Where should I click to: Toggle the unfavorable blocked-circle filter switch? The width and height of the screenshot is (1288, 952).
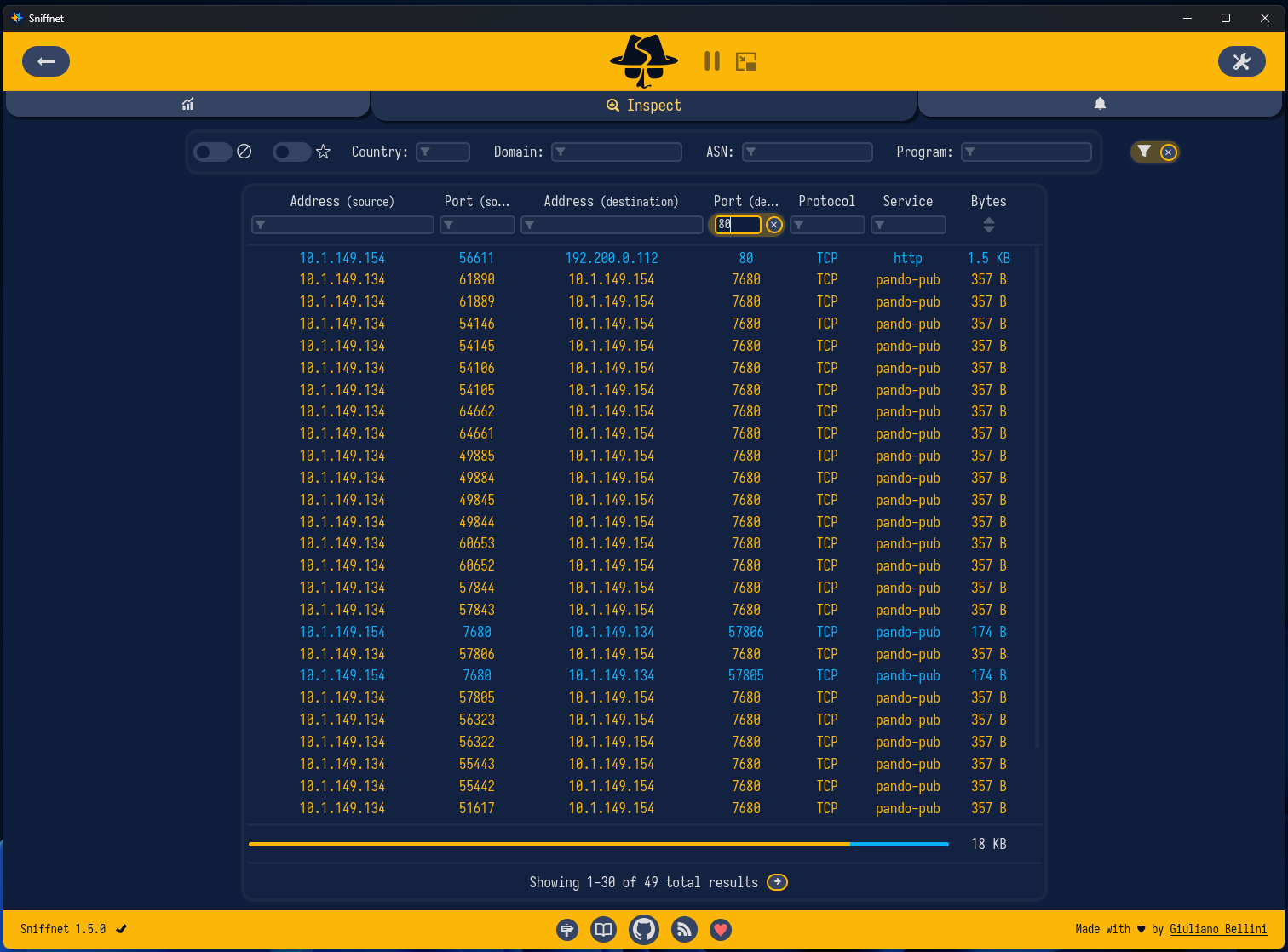(213, 152)
